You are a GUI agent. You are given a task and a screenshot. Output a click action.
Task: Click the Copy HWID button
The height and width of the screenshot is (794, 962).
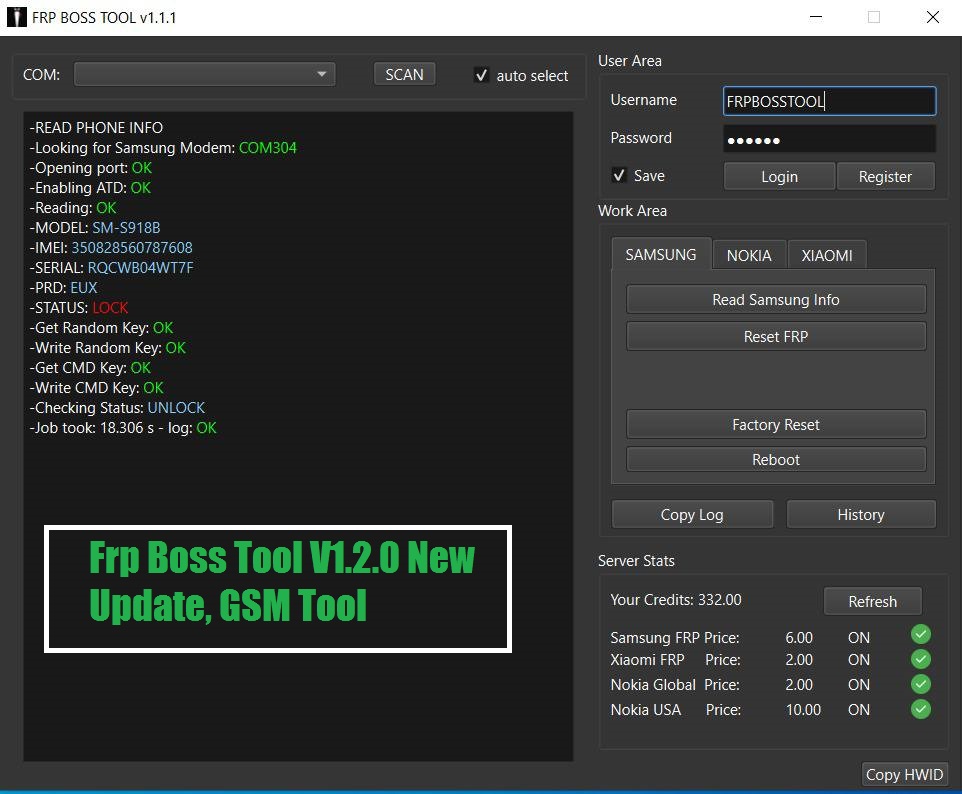coord(904,774)
